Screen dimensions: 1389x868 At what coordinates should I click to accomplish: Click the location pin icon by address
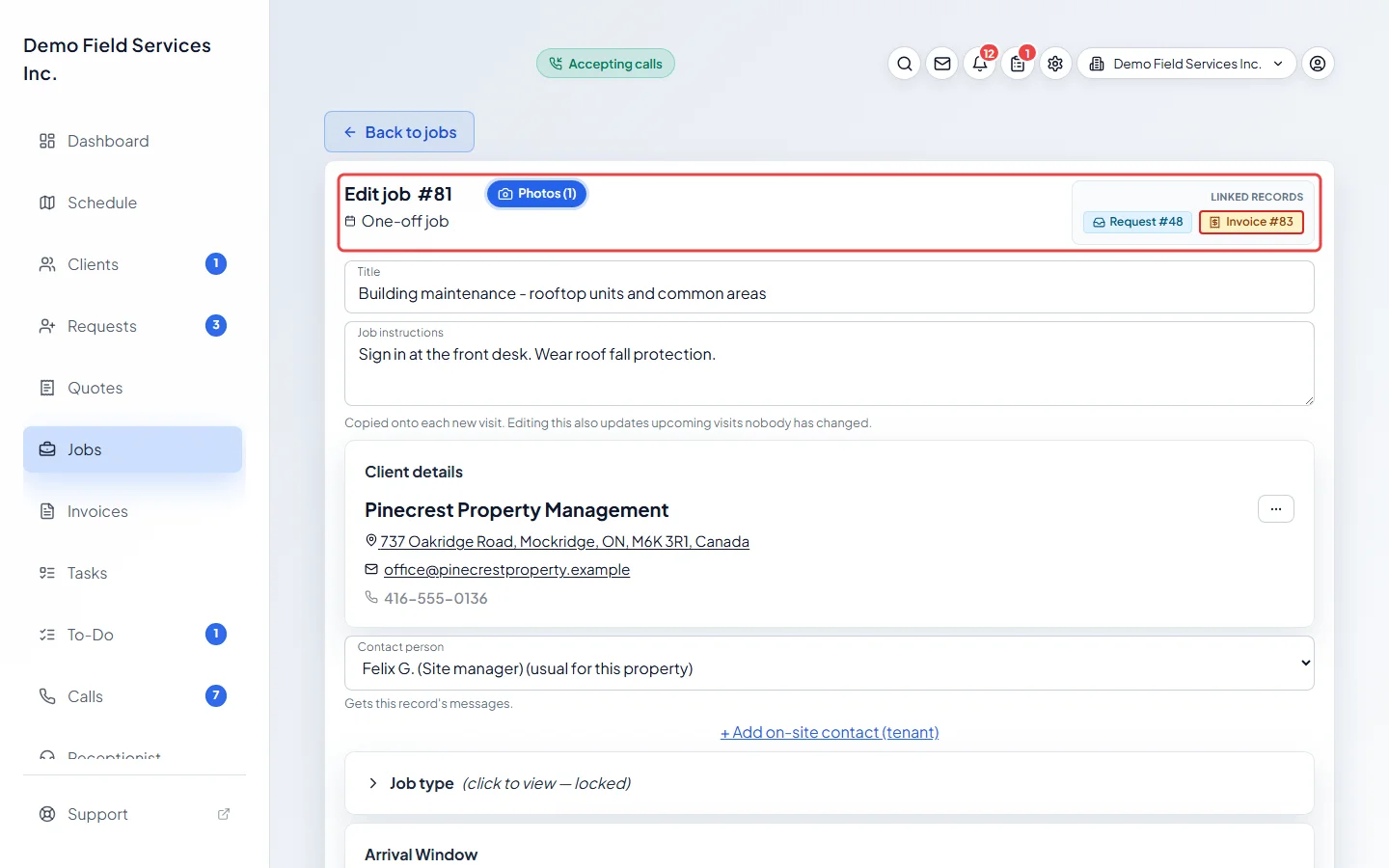click(x=371, y=541)
